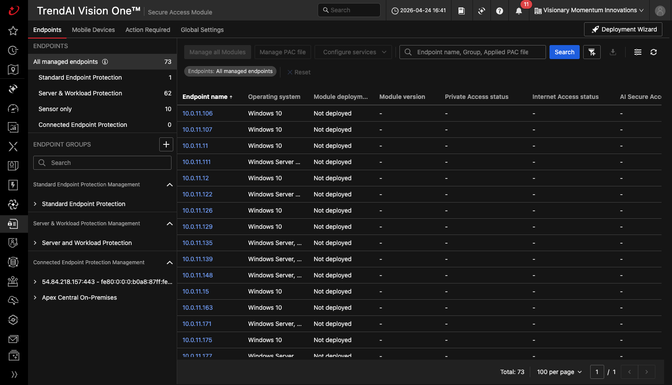Click Manage PAC file button
The width and height of the screenshot is (672, 385).
click(x=282, y=52)
